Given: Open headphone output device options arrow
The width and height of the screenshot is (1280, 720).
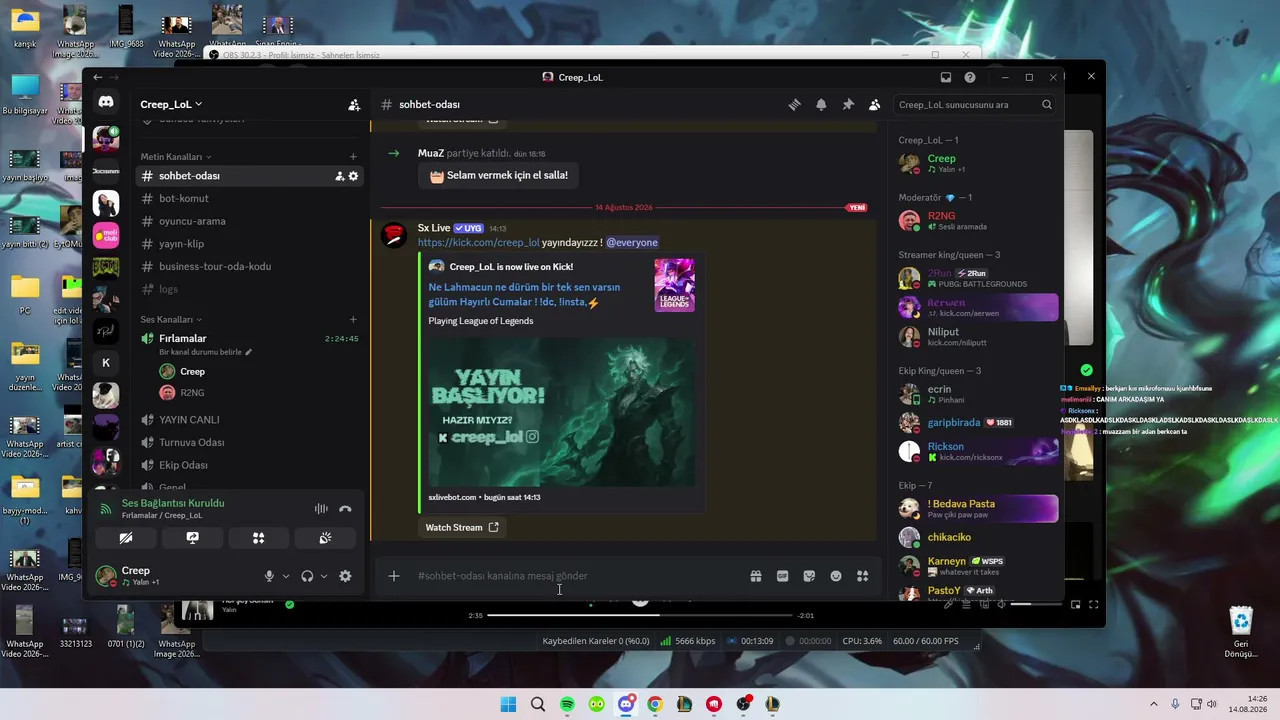Looking at the screenshot, I should tap(324, 576).
